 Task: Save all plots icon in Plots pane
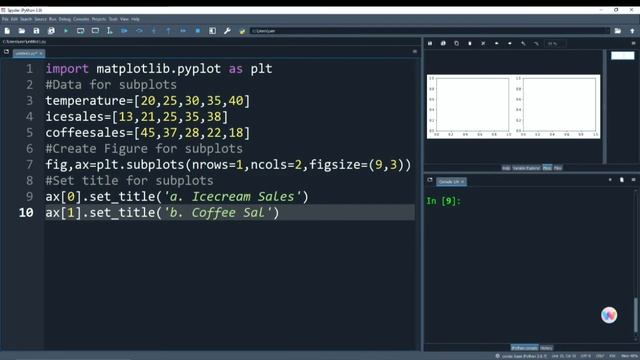click(443, 43)
